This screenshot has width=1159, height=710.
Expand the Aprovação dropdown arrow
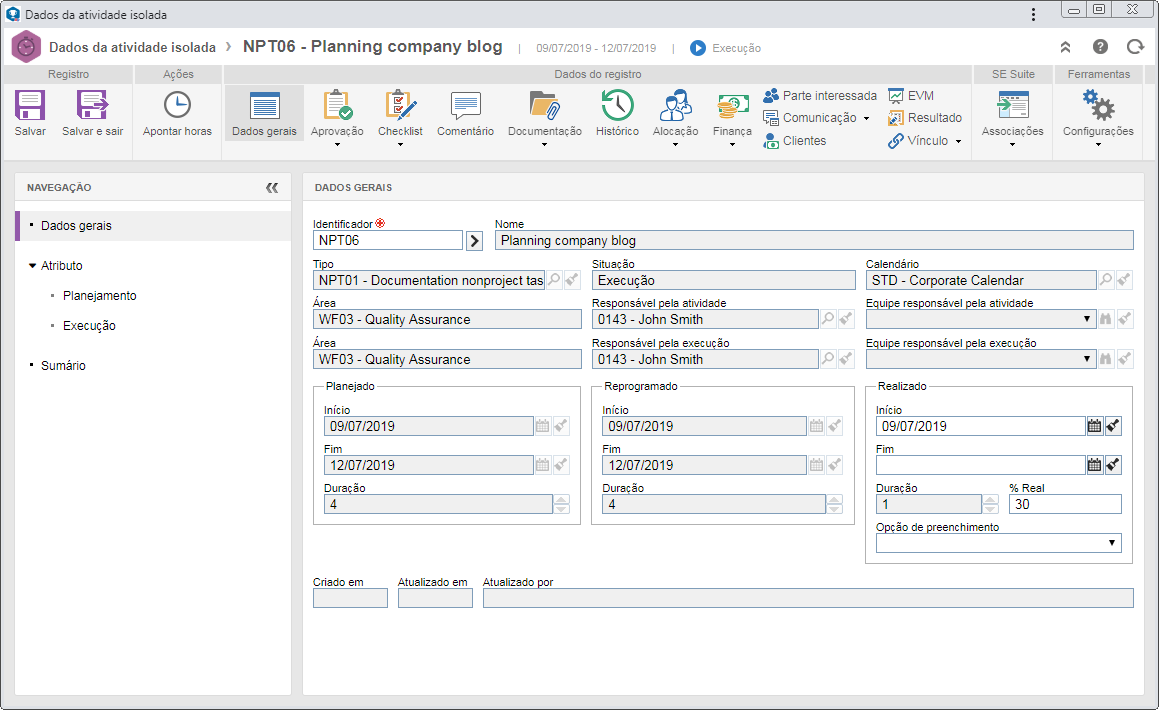pyautogui.click(x=337, y=145)
